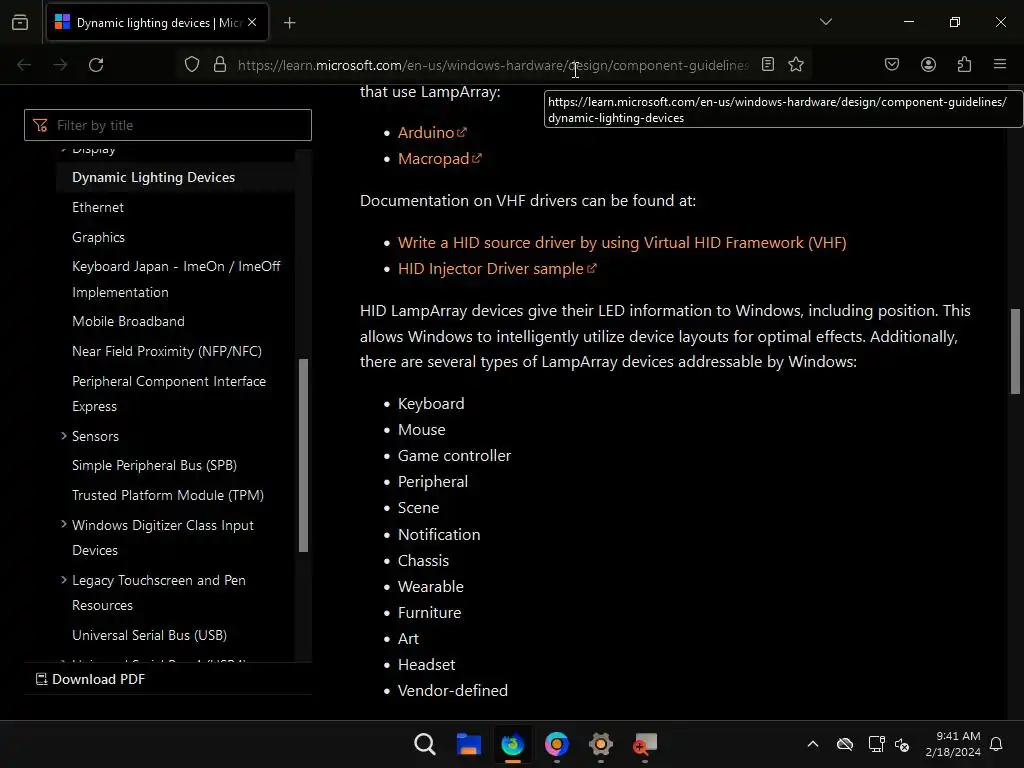This screenshot has width=1024, height=768.
Task: Open the cloud sync tray icon
Action: pos(844,744)
